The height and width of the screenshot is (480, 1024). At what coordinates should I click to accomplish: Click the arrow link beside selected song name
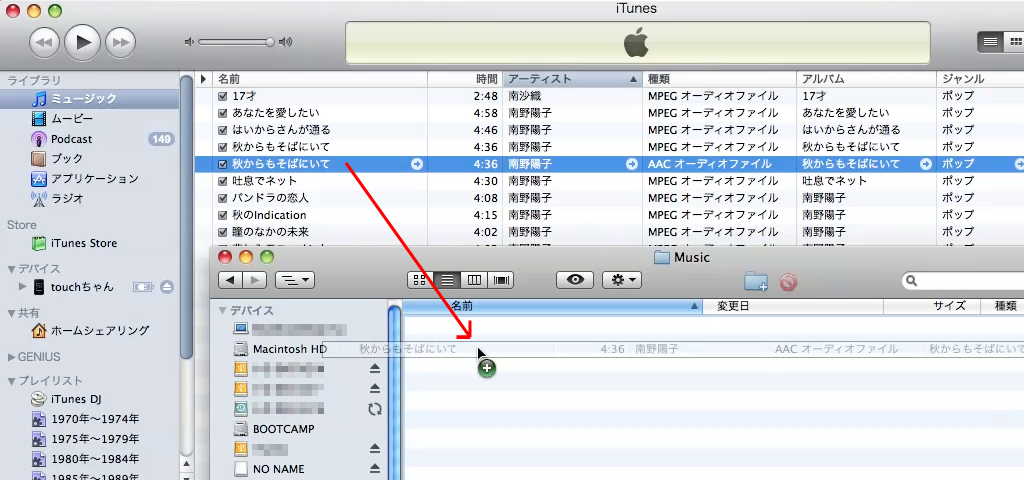[x=417, y=164]
